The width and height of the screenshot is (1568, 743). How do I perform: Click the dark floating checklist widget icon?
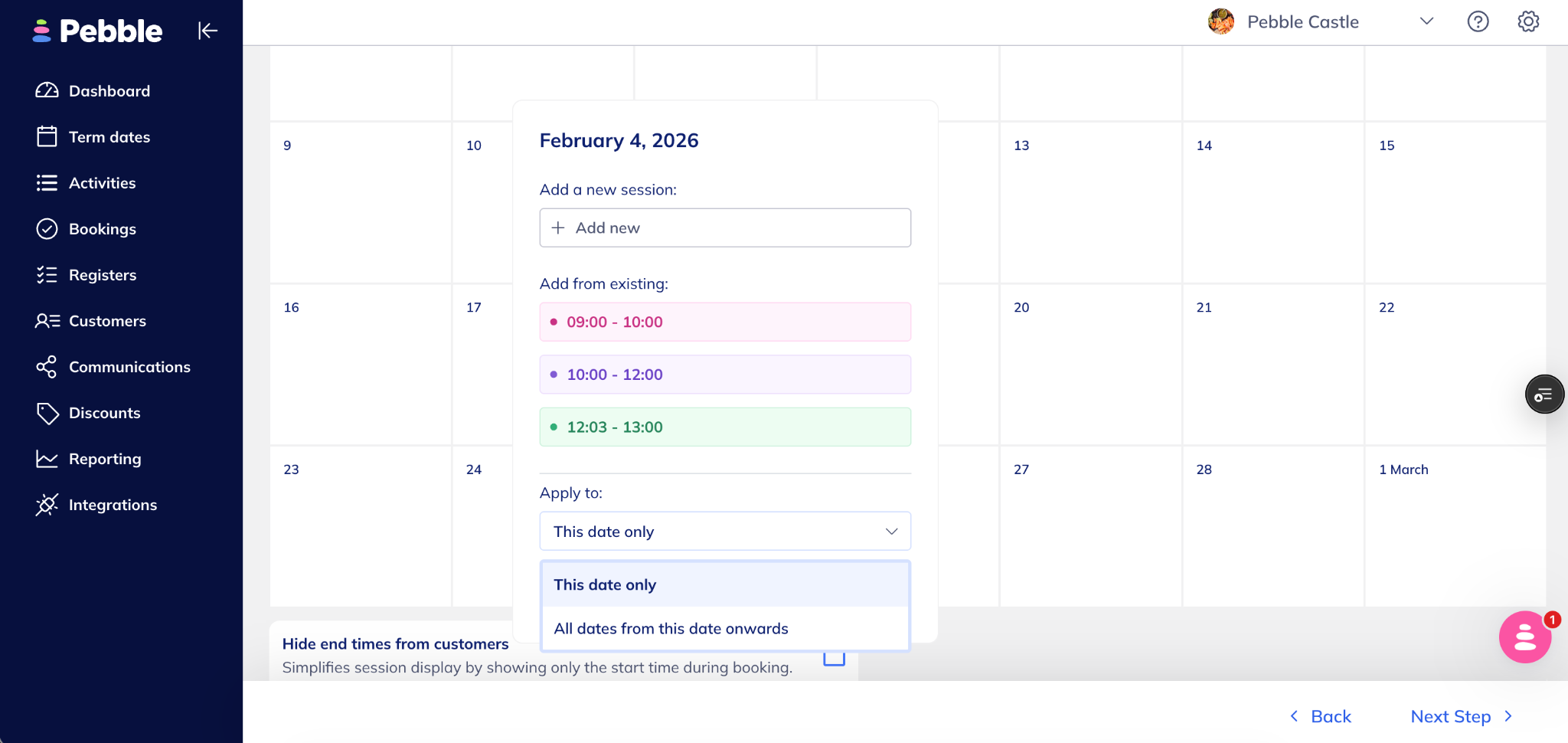pos(1543,394)
